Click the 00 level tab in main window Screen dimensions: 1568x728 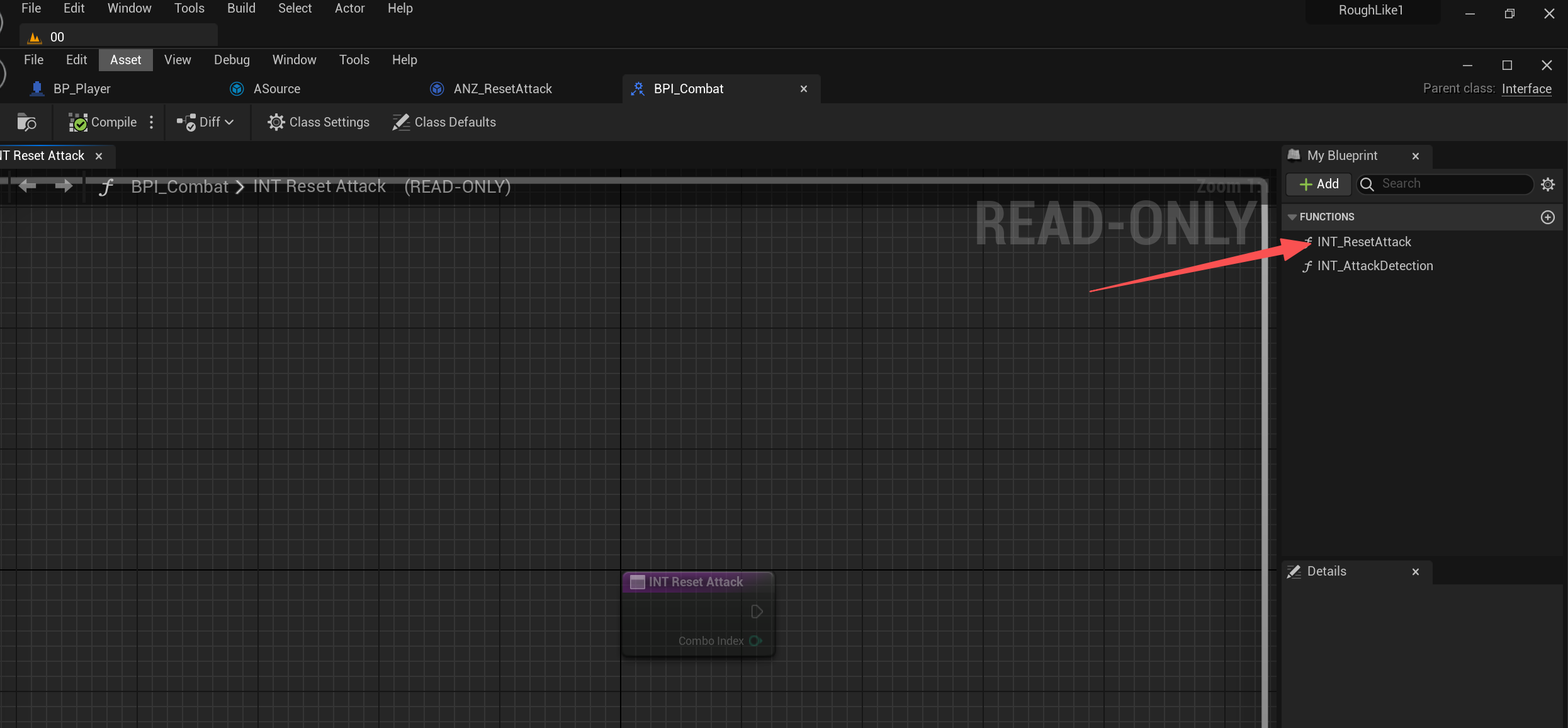pyautogui.click(x=118, y=37)
